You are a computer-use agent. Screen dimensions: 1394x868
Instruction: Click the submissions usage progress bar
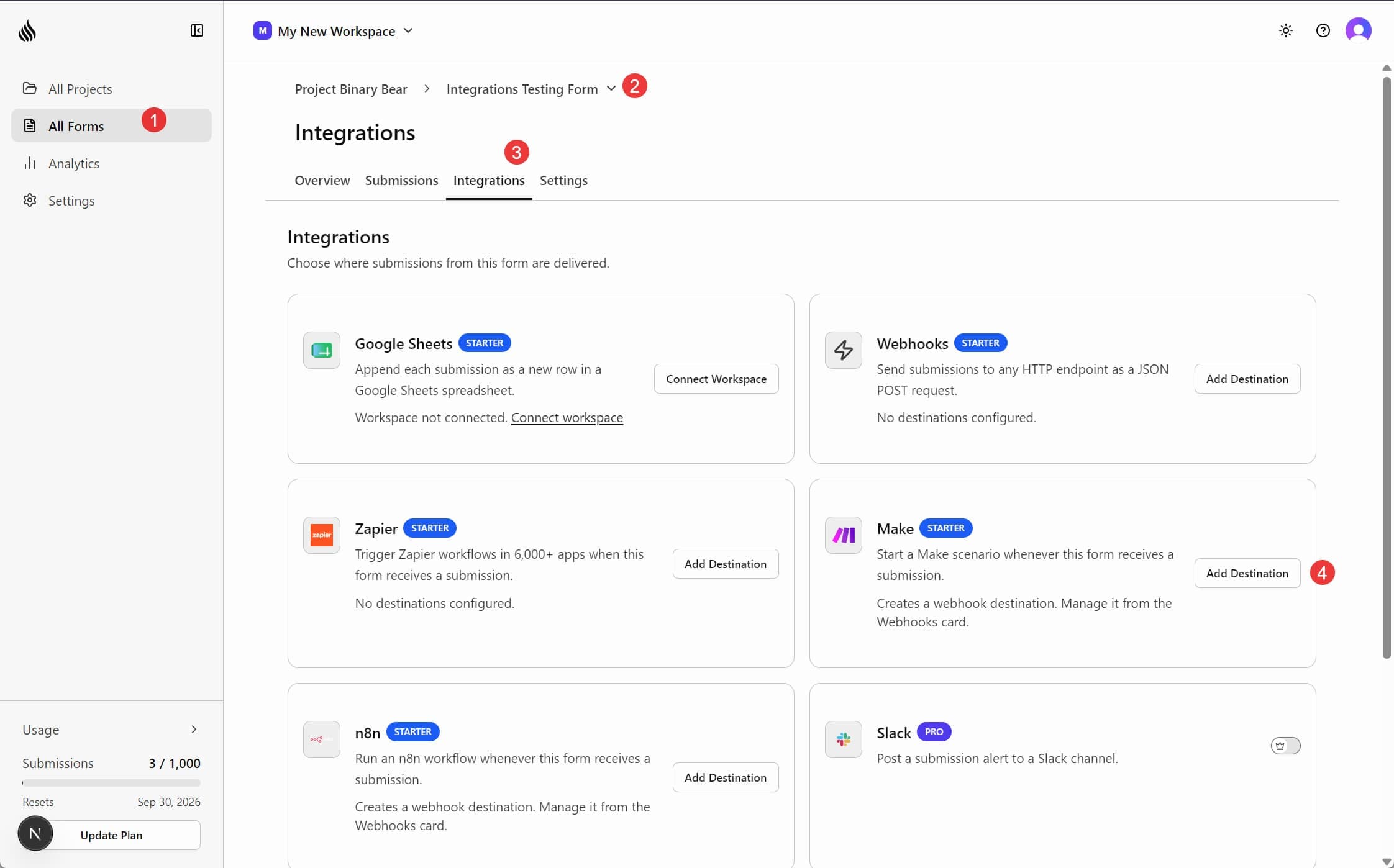pos(111,783)
